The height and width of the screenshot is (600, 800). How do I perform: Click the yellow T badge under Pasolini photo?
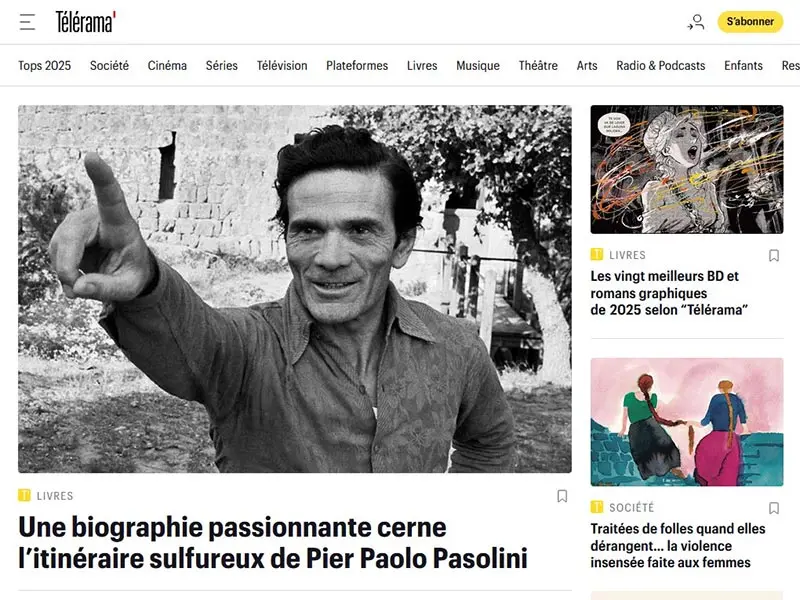coord(24,495)
